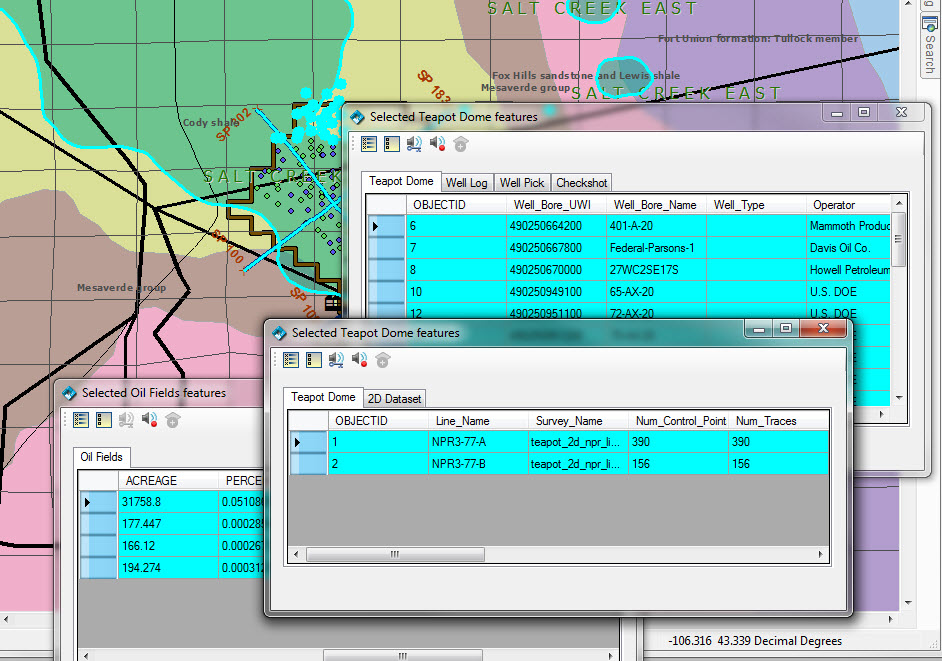The width and height of the screenshot is (942, 661).
Task: Click the ACREAGE cell showing 31758.8
Action: pos(168,502)
